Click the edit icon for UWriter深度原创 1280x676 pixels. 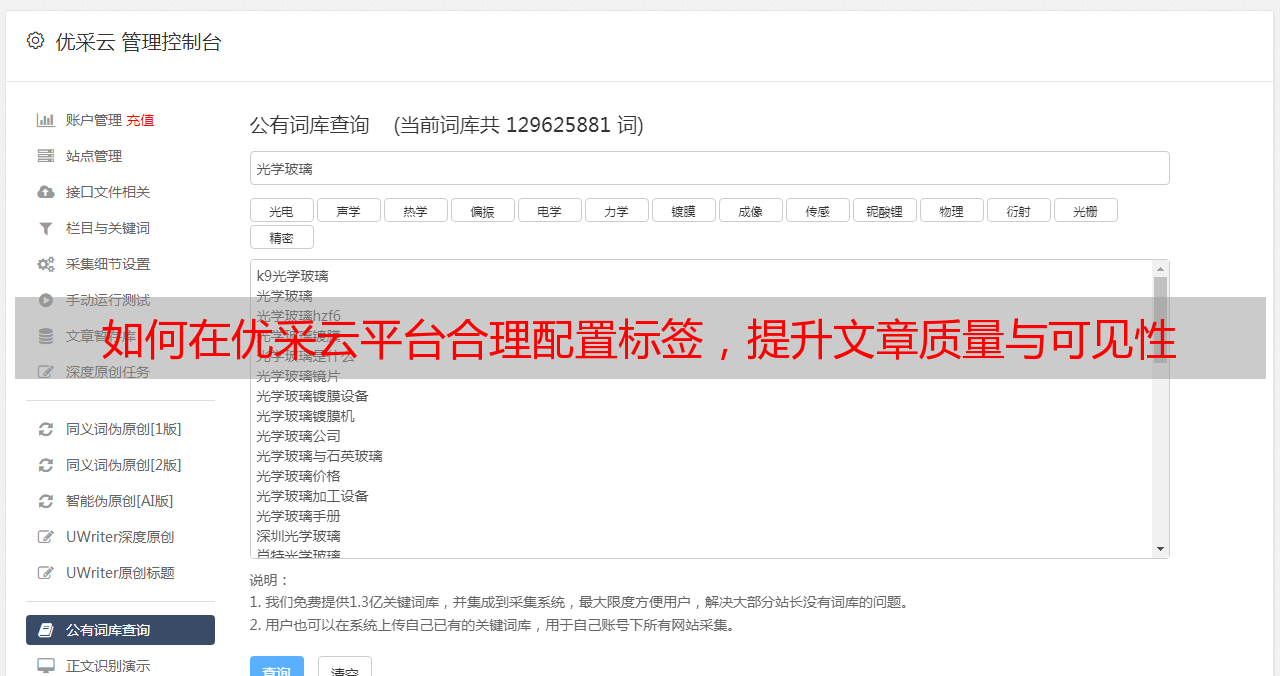[46, 537]
